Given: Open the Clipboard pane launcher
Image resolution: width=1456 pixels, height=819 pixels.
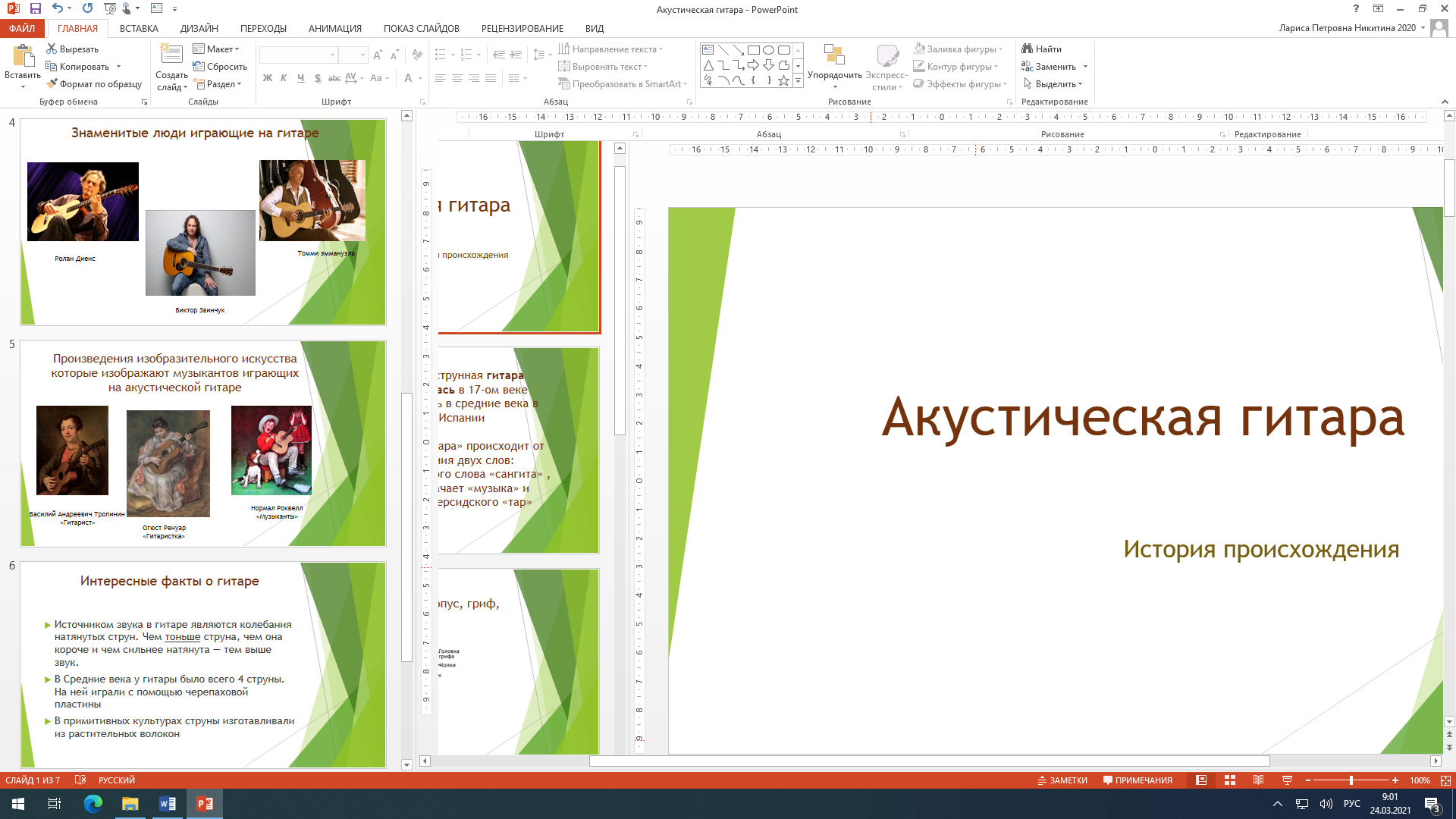Looking at the screenshot, I should point(144,102).
